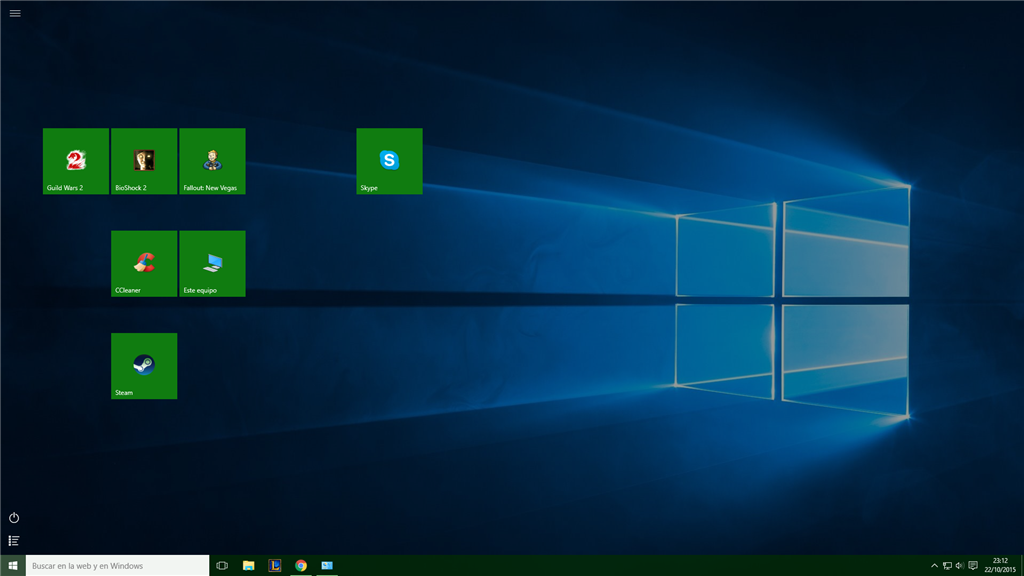Focus the 'Buscar en la web y en Windows' search box

(118, 566)
